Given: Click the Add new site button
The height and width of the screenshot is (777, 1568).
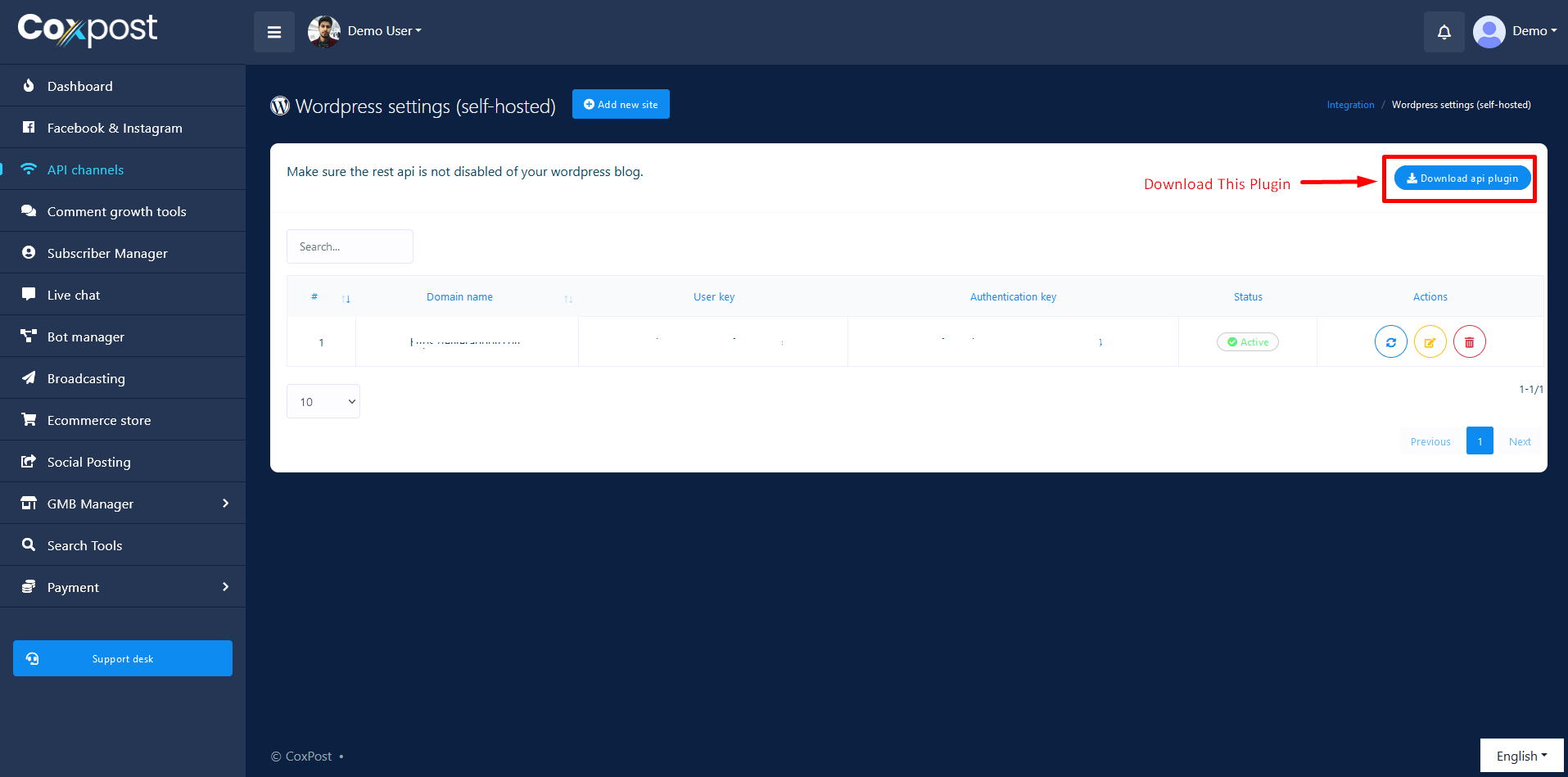Looking at the screenshot, I should 621,105.
